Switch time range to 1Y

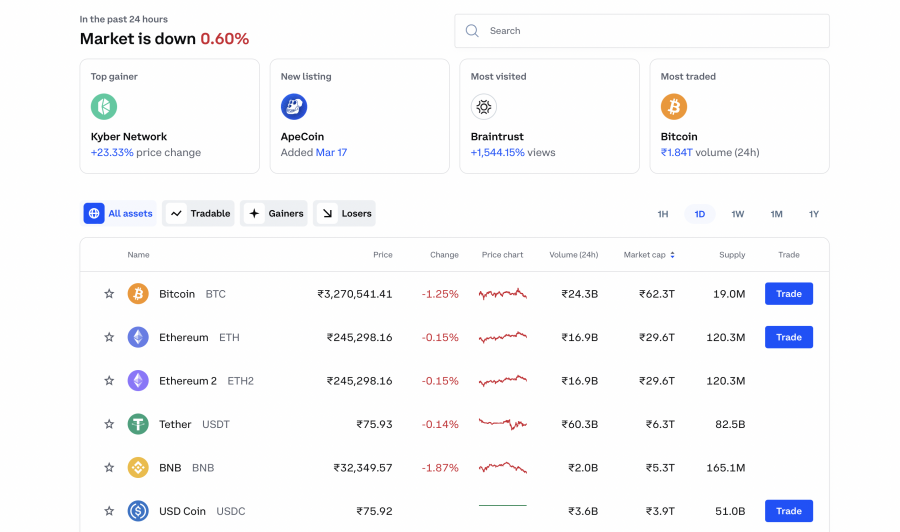click(814, 214)
